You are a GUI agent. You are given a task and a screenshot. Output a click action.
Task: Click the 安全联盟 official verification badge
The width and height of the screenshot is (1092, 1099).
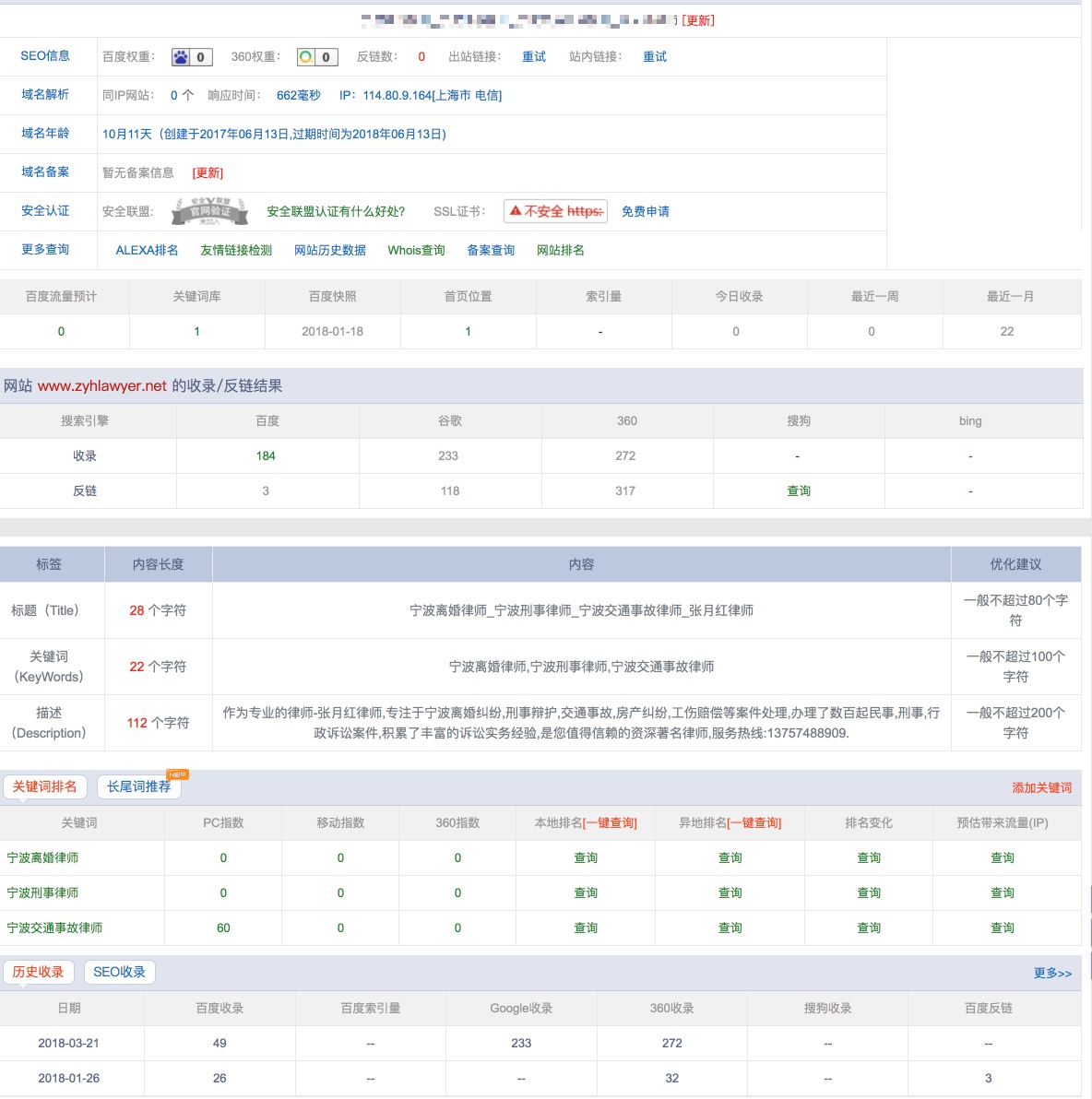tap(209, 211)
